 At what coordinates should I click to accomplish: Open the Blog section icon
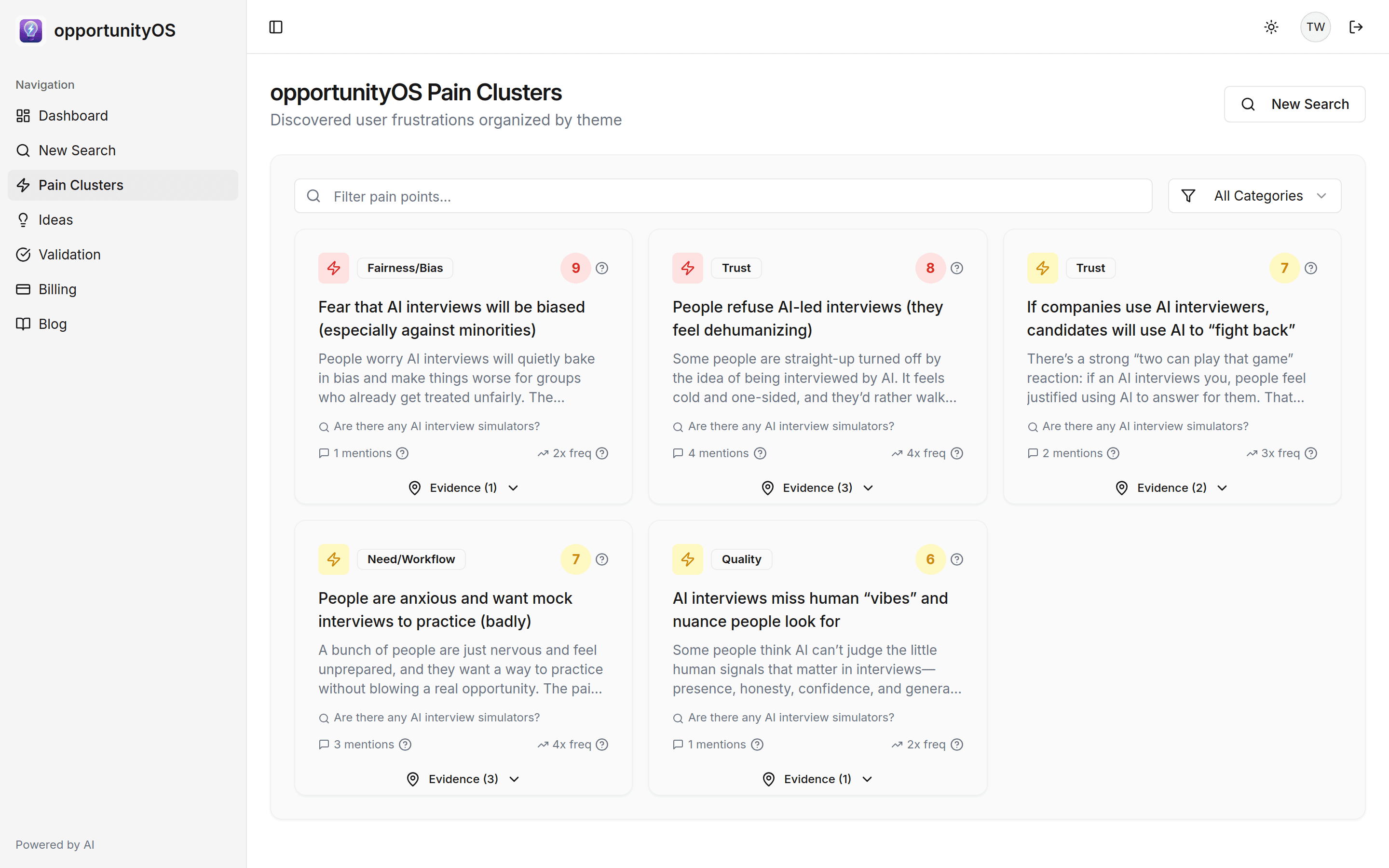click(x=23, y=324)
